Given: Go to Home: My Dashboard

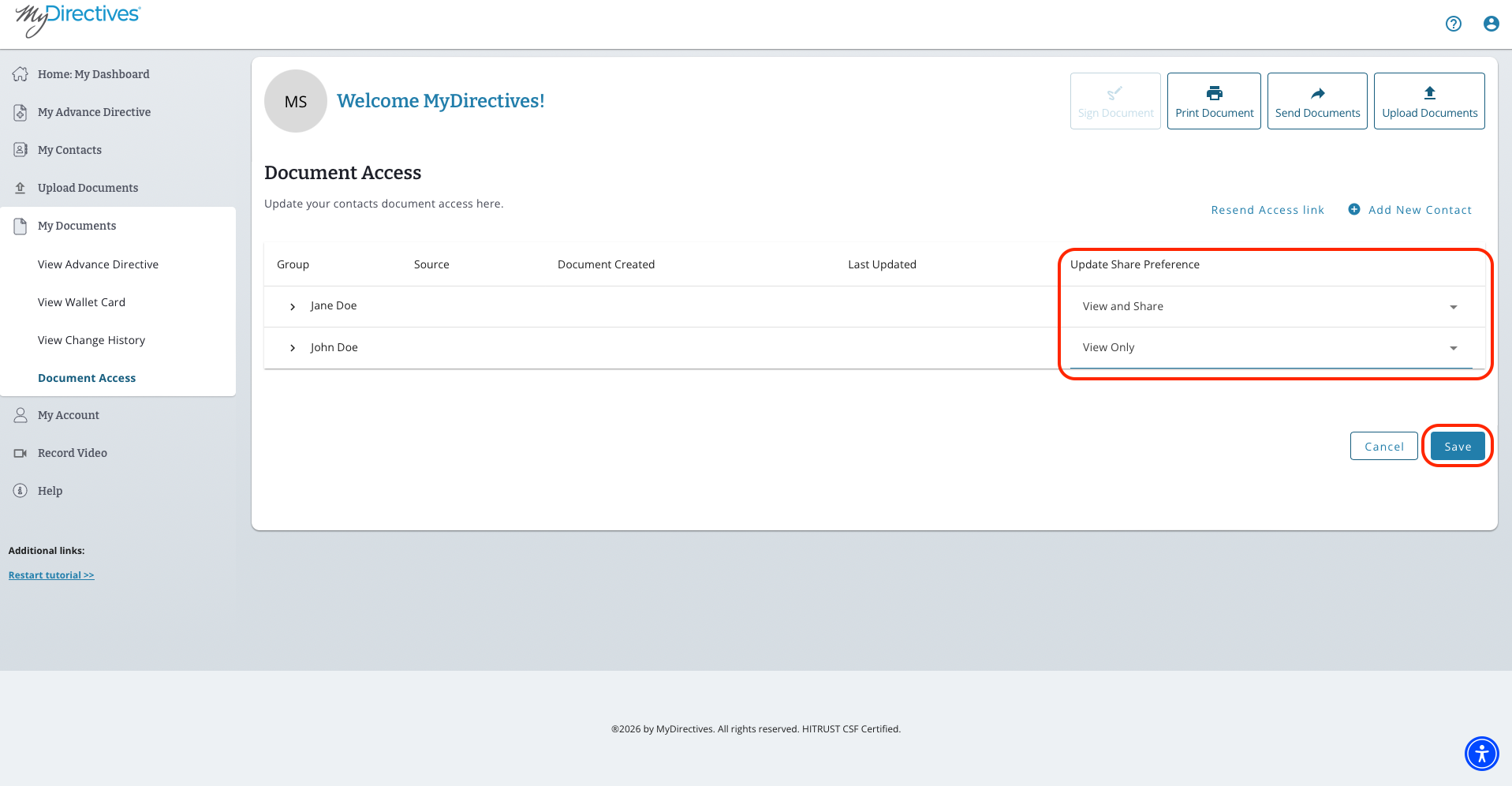Looking at the screenshot, I should click(x=94, y=74).
